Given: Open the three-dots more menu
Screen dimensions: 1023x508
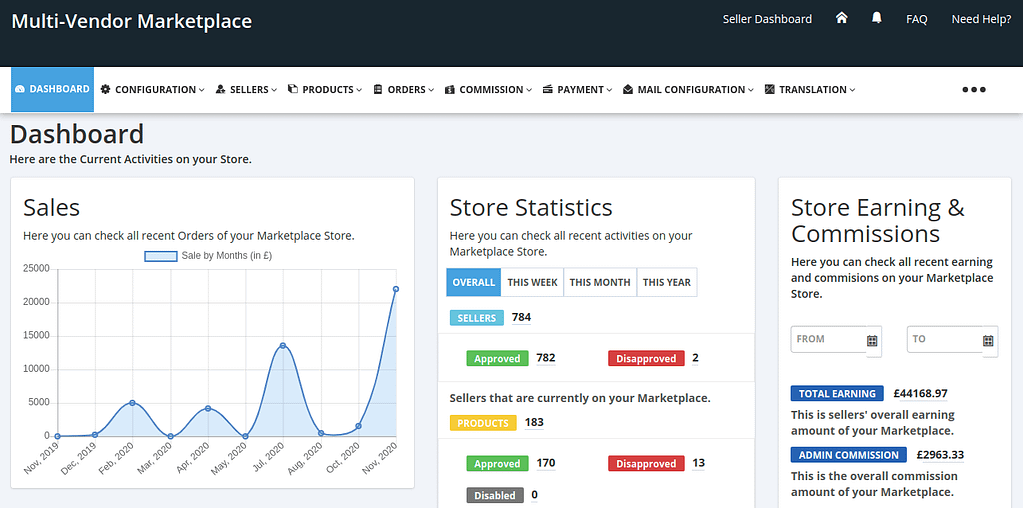Looking at the screenshot, I should click(974, 90).
